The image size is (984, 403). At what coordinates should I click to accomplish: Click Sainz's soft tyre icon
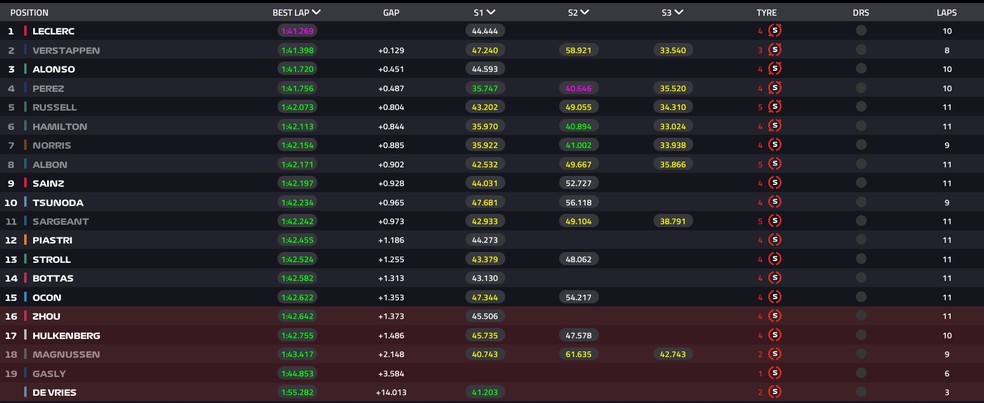[x=775, y=183]
